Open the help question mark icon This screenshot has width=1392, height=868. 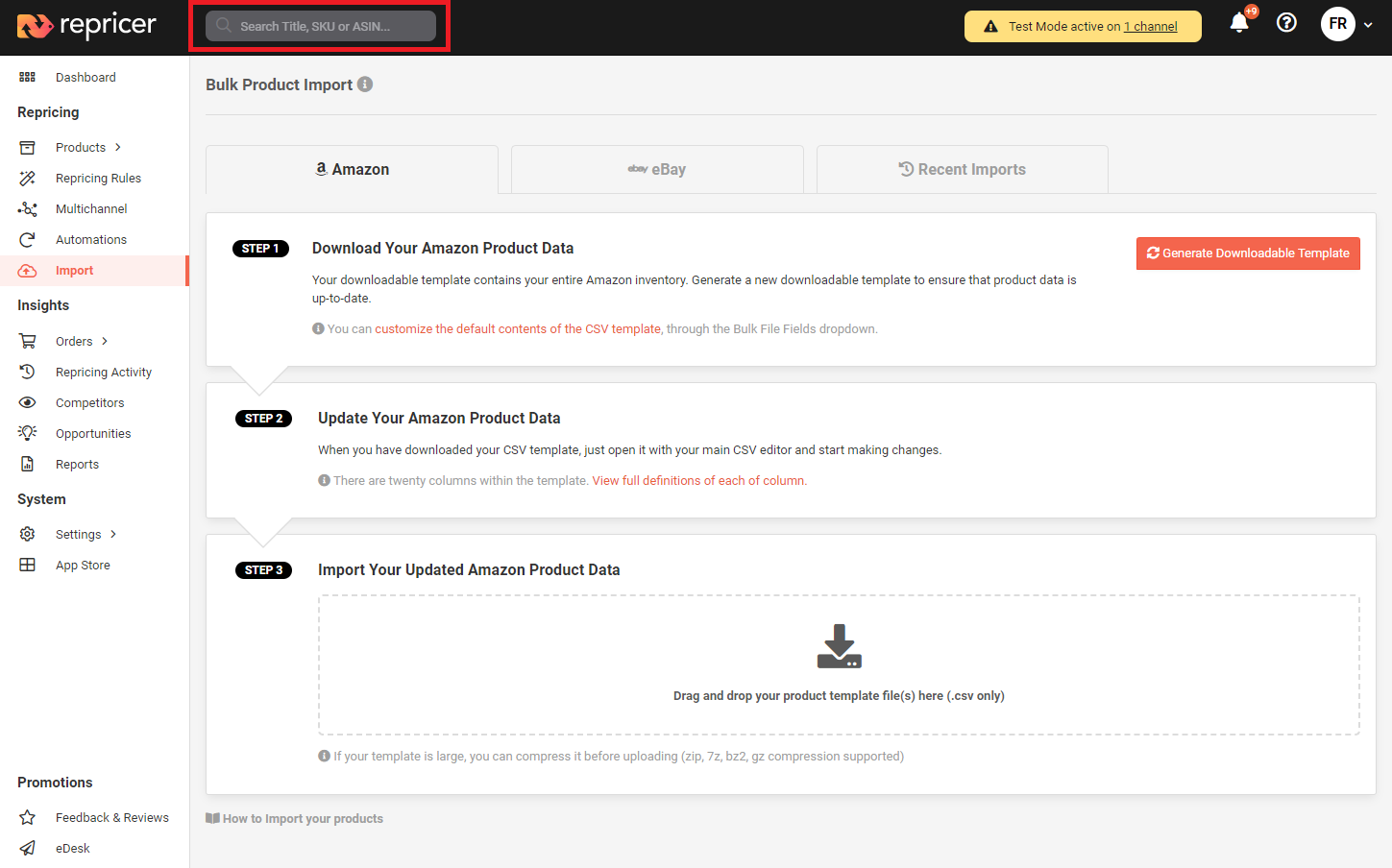(x=1286, y=23)
